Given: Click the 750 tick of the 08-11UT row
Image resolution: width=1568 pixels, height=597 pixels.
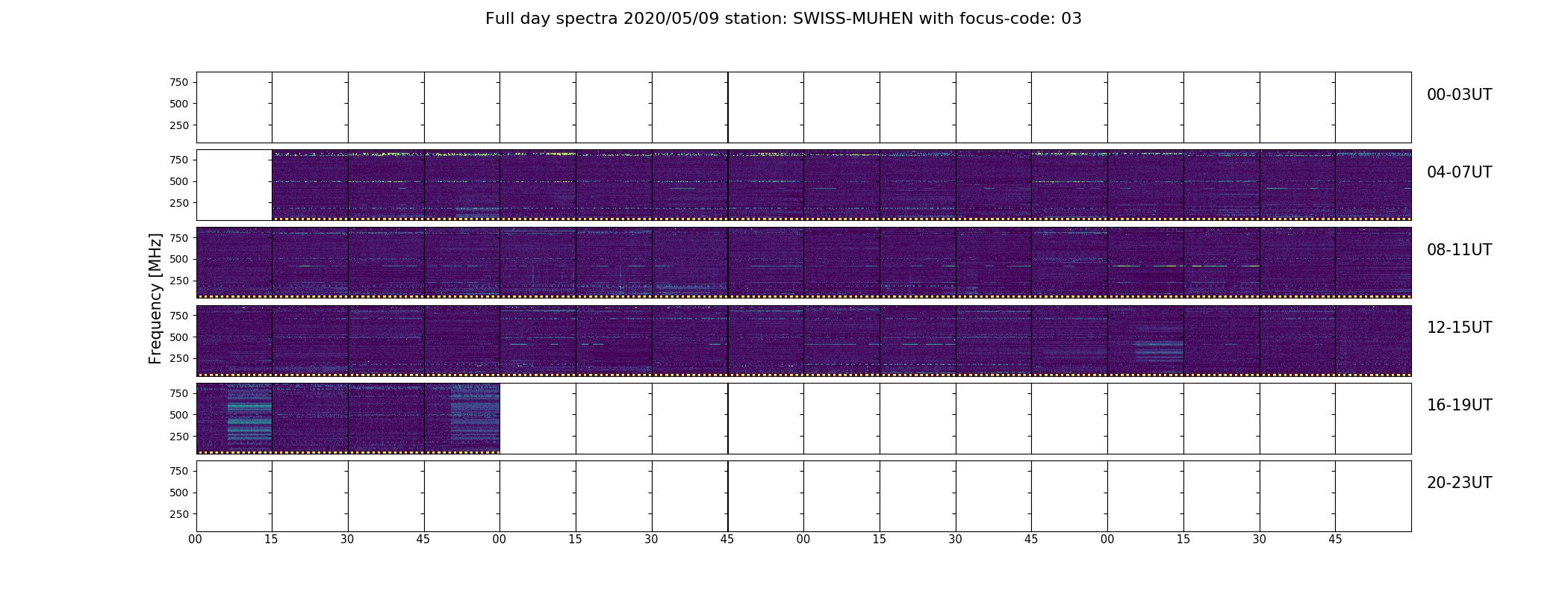Looking at the screenshot, I should click(179, 237).
